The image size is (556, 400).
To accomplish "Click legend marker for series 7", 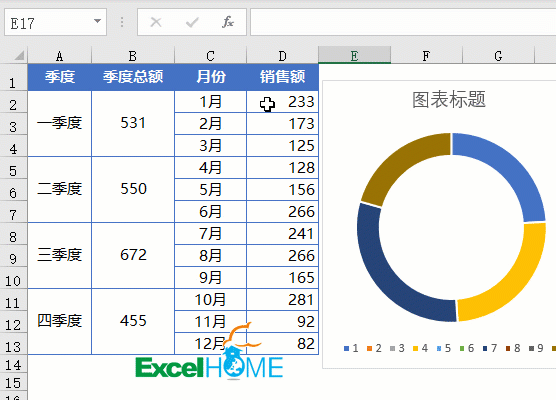I will click(485, 349).
